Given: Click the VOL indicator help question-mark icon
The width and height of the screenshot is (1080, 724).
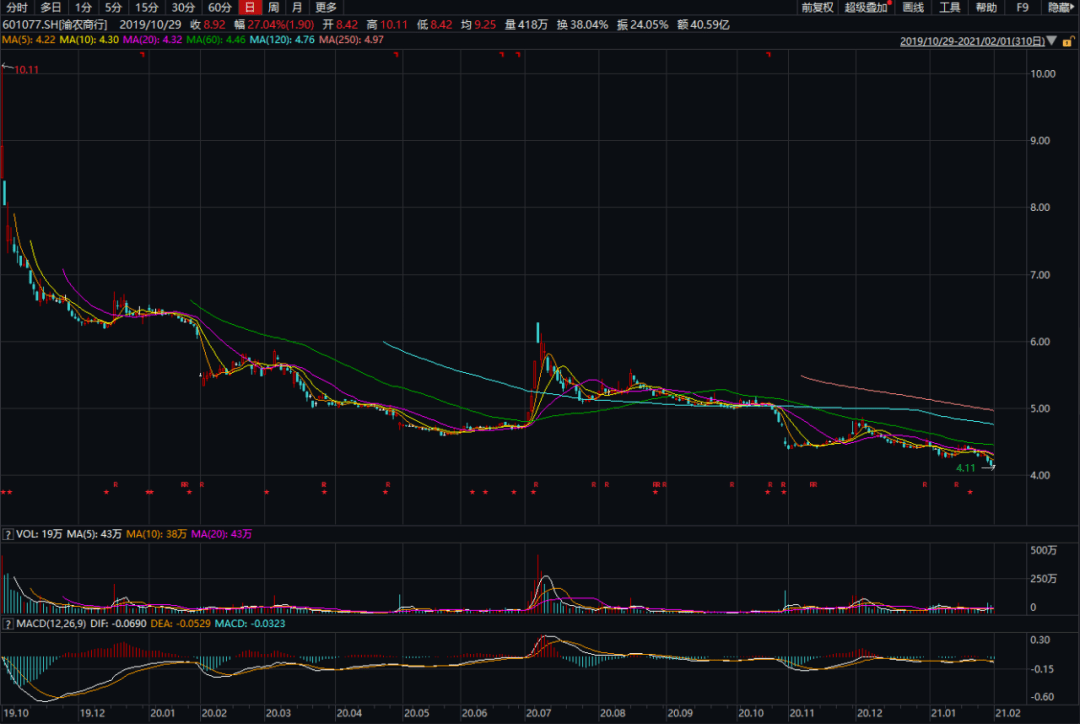Looking at the screenshot, I should [6, 534].
